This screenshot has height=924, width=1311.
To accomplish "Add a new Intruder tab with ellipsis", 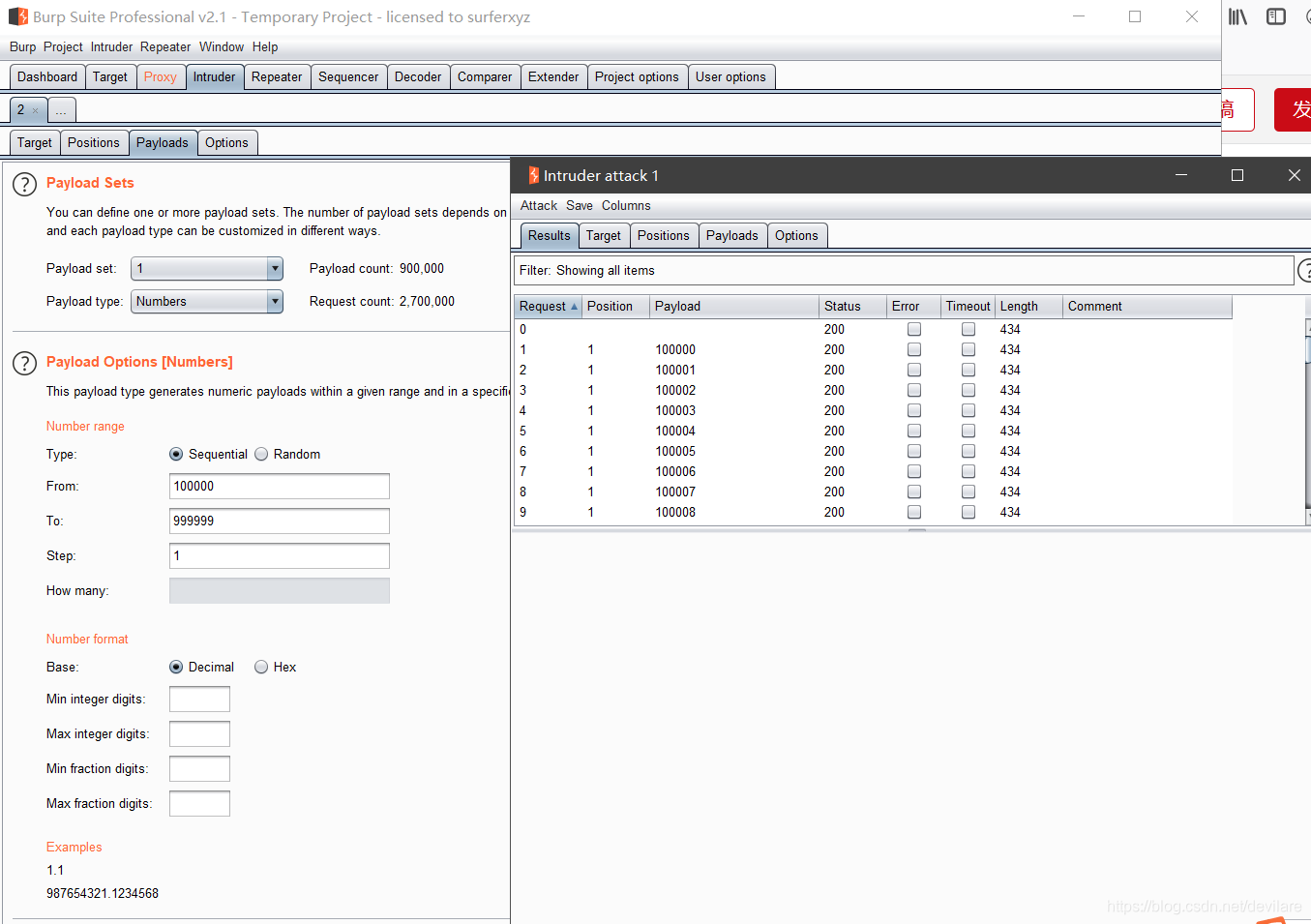I will pos(61,110).
